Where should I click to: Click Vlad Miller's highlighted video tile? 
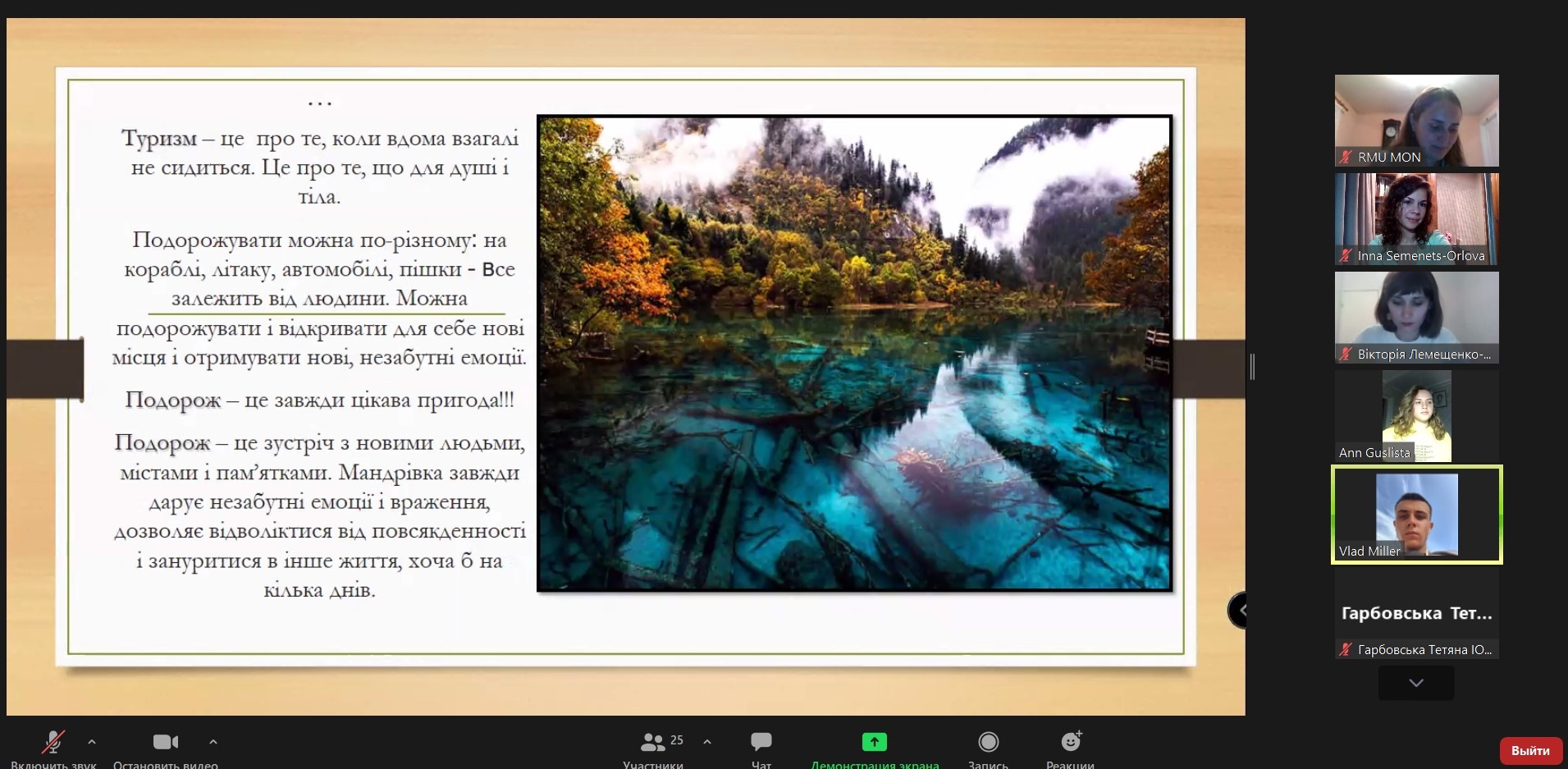[1416, 515]
